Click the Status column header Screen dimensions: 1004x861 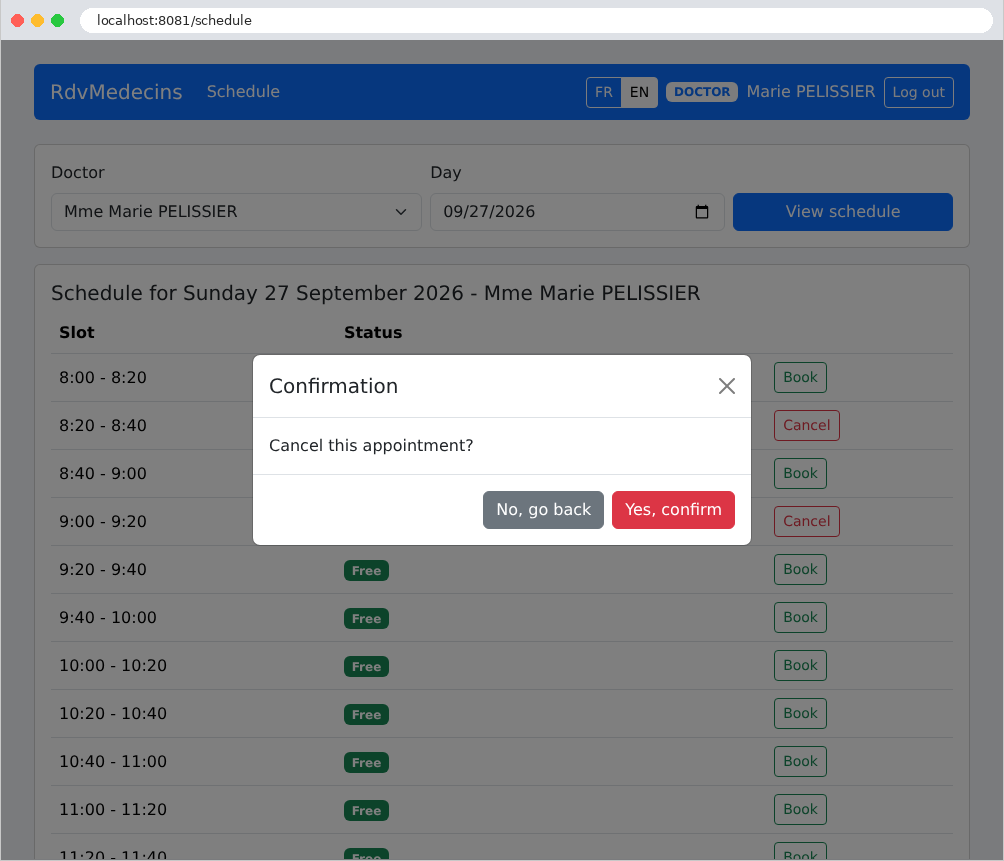[373, 333]
